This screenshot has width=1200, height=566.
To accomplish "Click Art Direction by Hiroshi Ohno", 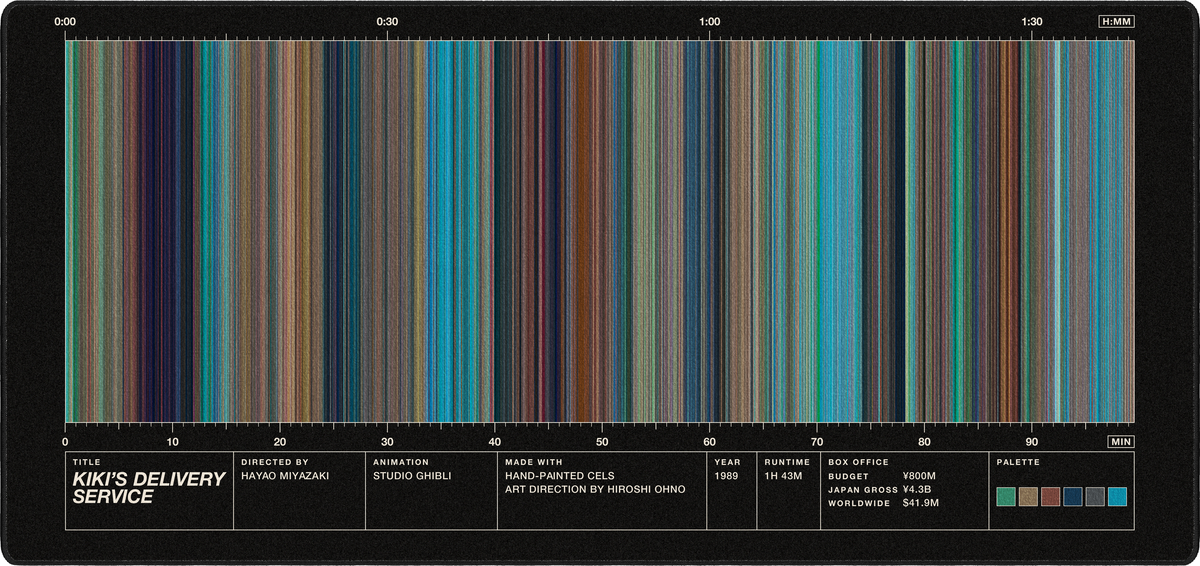I will tap(595, 490).
